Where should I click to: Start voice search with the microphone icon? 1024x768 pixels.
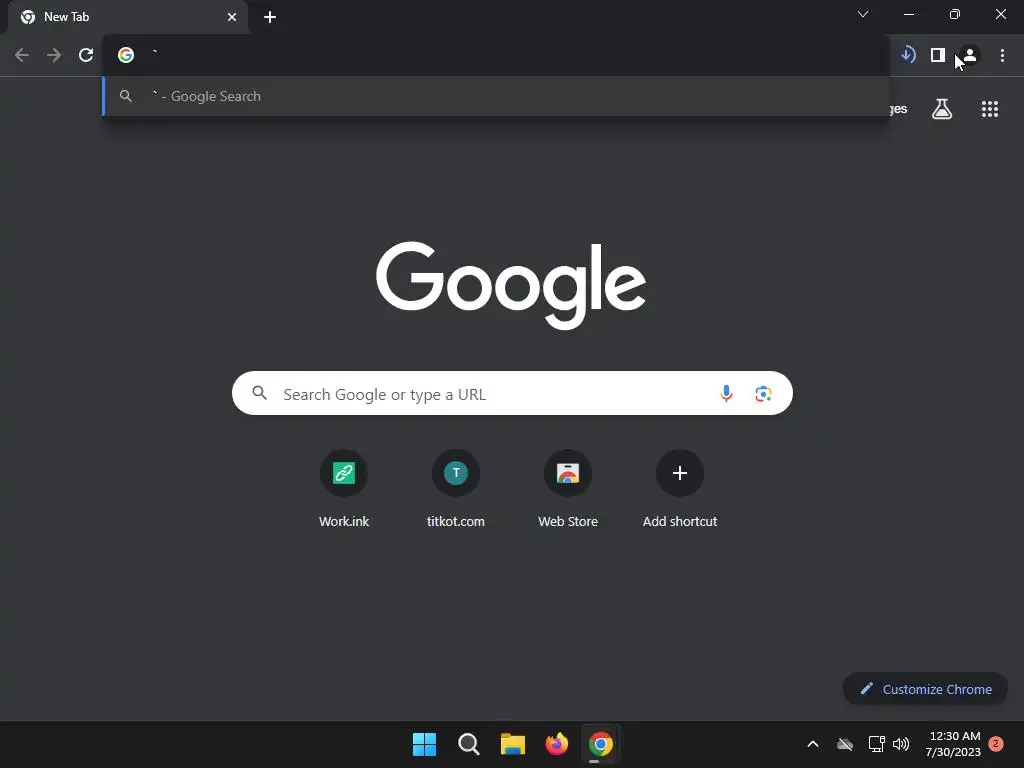pyautogui.click(x=726, y=393)
